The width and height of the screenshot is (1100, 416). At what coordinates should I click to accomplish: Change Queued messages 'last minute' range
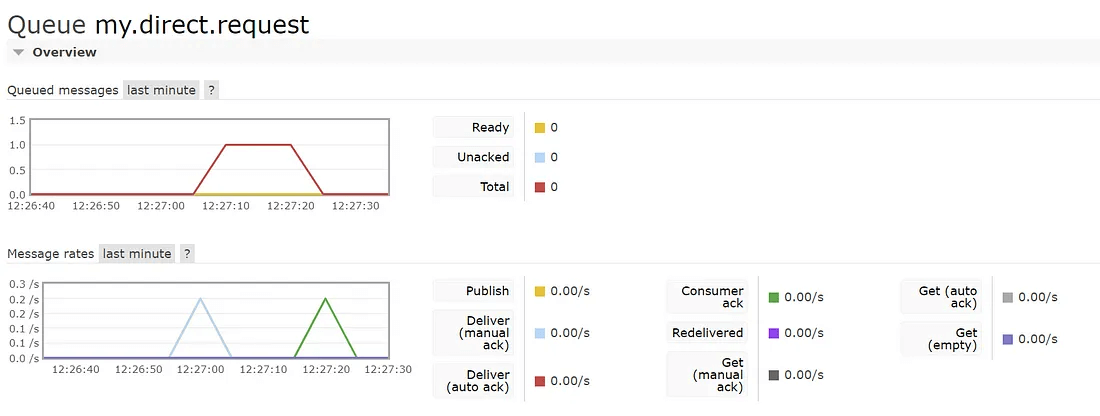pyautogui.click(x=161, y=90)
